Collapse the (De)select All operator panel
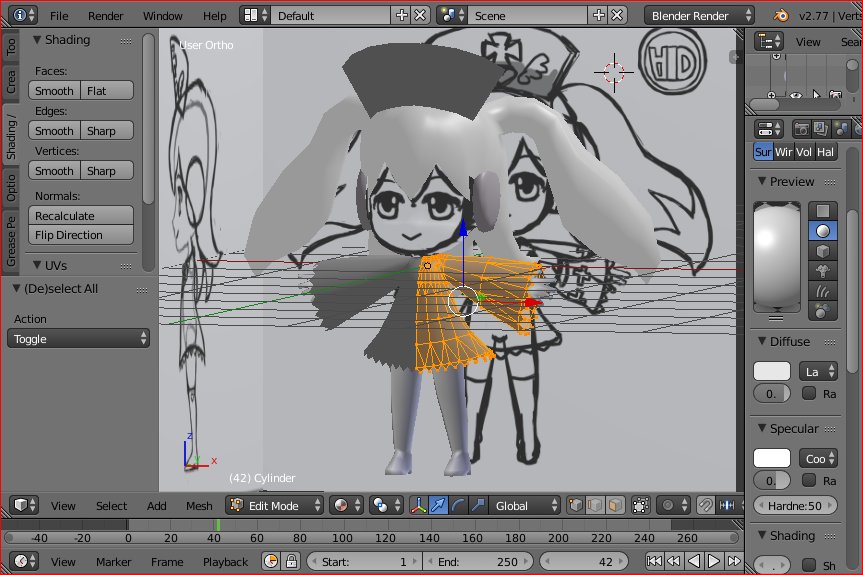 17,288
